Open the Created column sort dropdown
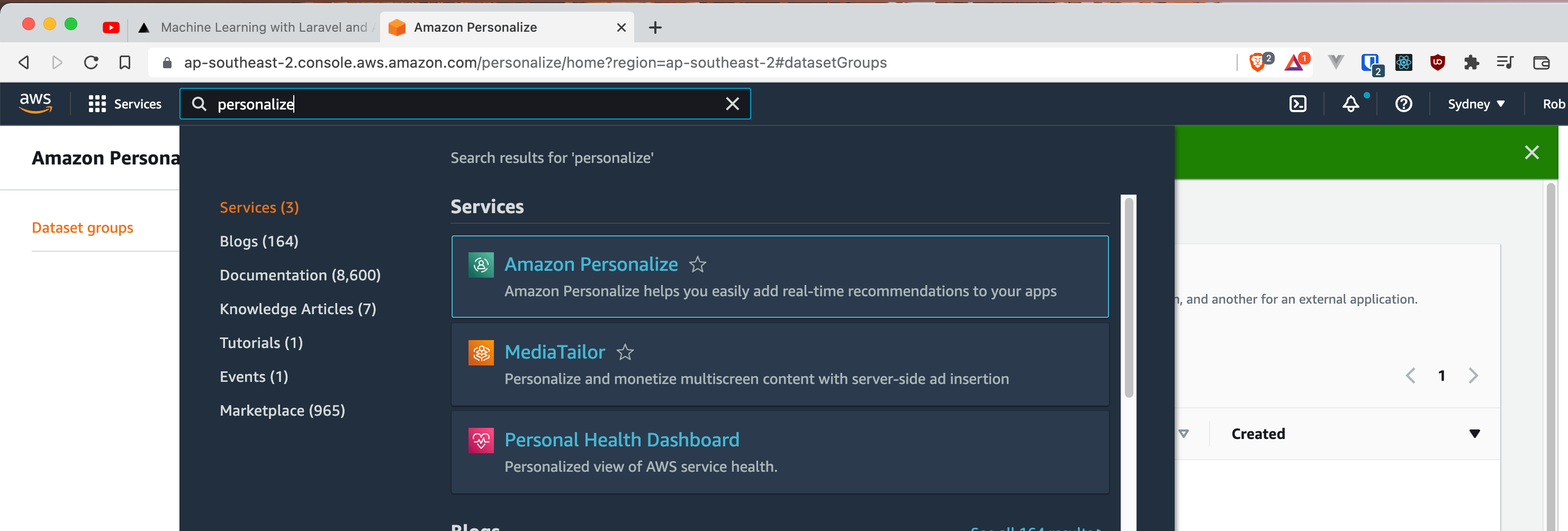 [1475, 433]
